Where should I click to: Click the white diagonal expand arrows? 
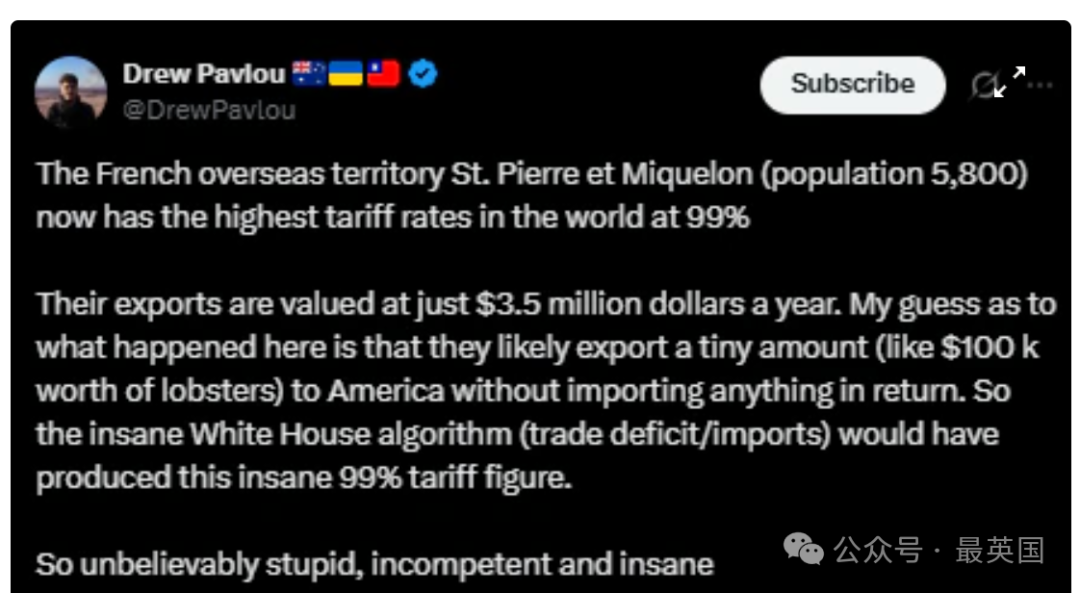[1010, 81]
